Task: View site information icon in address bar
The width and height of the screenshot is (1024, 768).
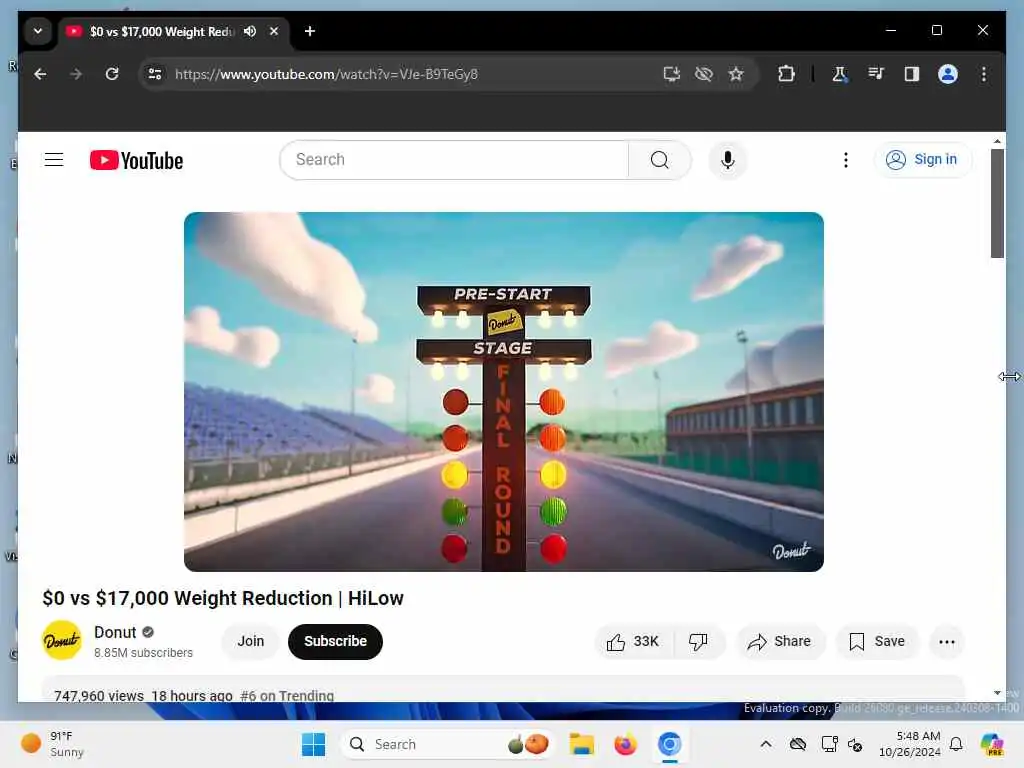Action: point(155,74)
